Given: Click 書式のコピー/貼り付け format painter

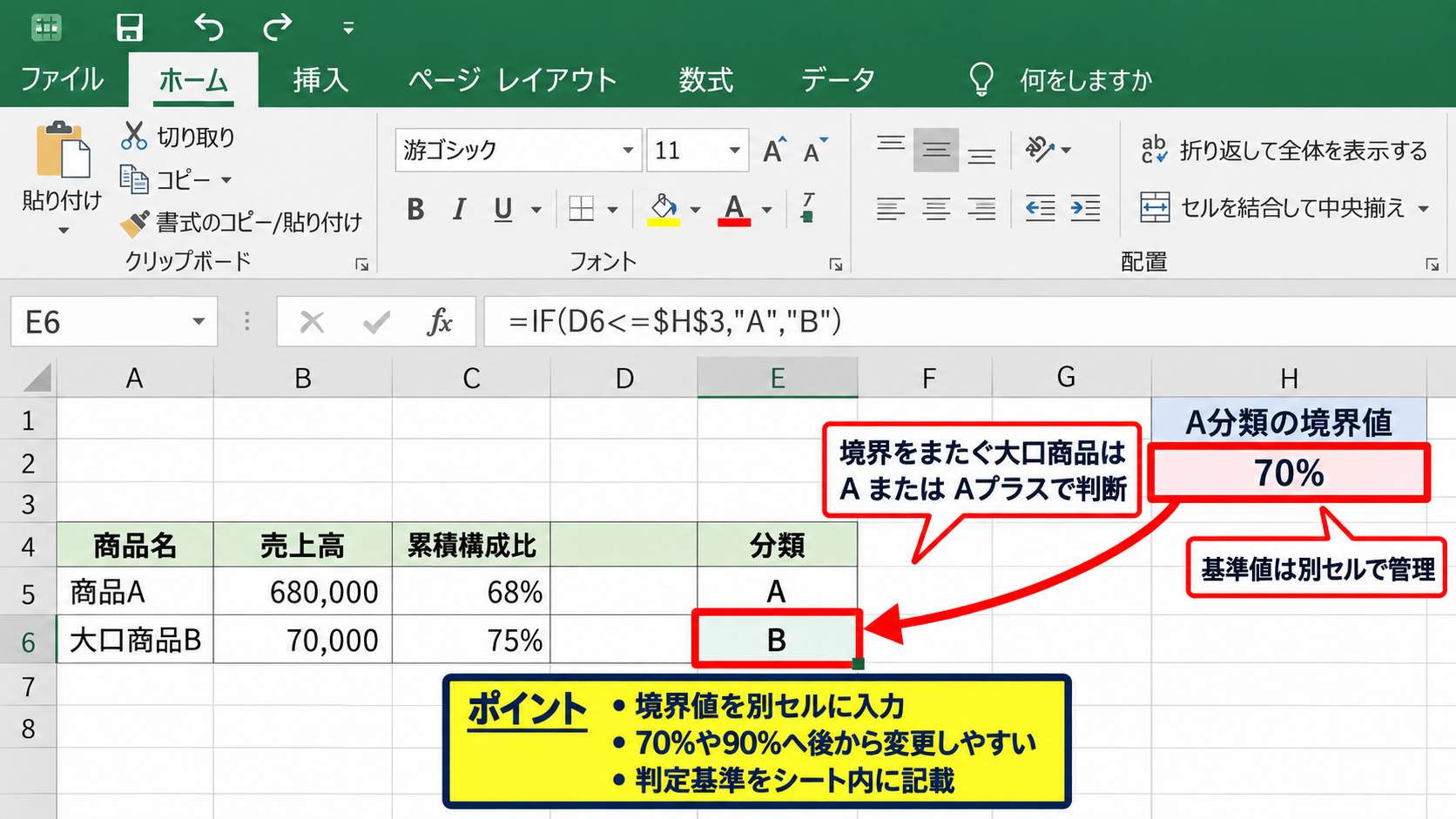Looking at the screenshot, I should click(x=241, y=223).
